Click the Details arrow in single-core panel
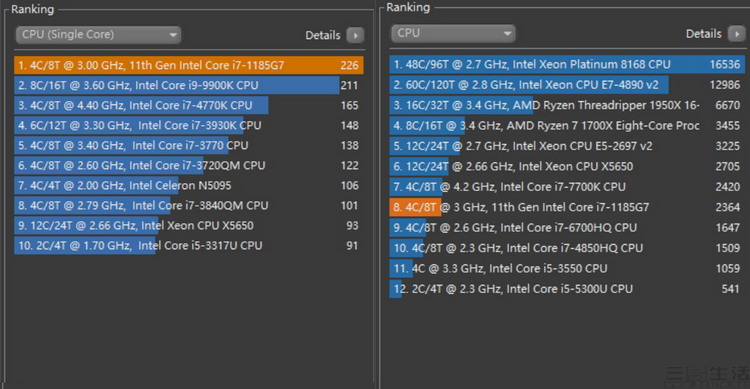750x389 pixels. [x=355, y=35]
